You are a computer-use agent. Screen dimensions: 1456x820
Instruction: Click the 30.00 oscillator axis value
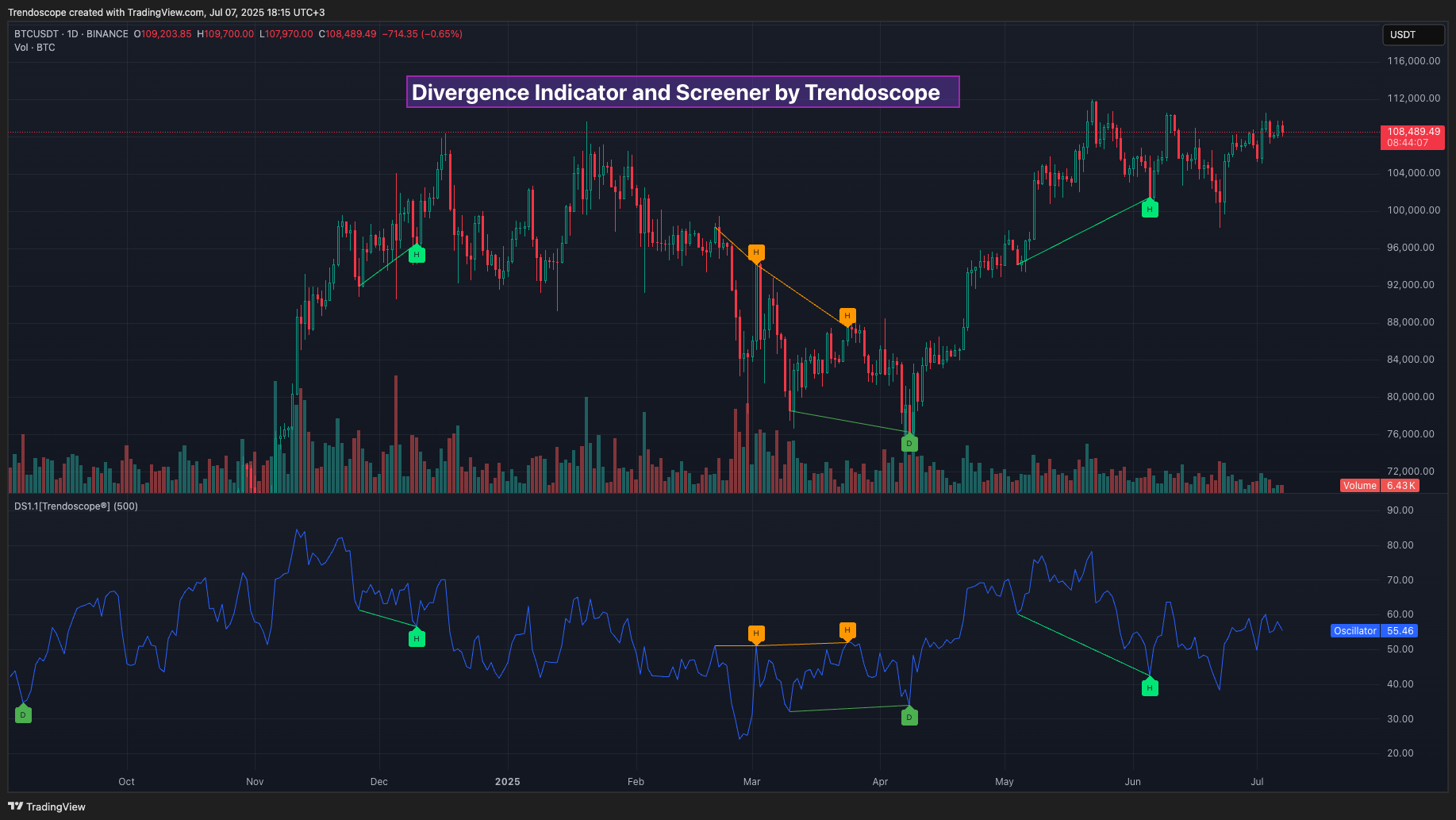1400,719
